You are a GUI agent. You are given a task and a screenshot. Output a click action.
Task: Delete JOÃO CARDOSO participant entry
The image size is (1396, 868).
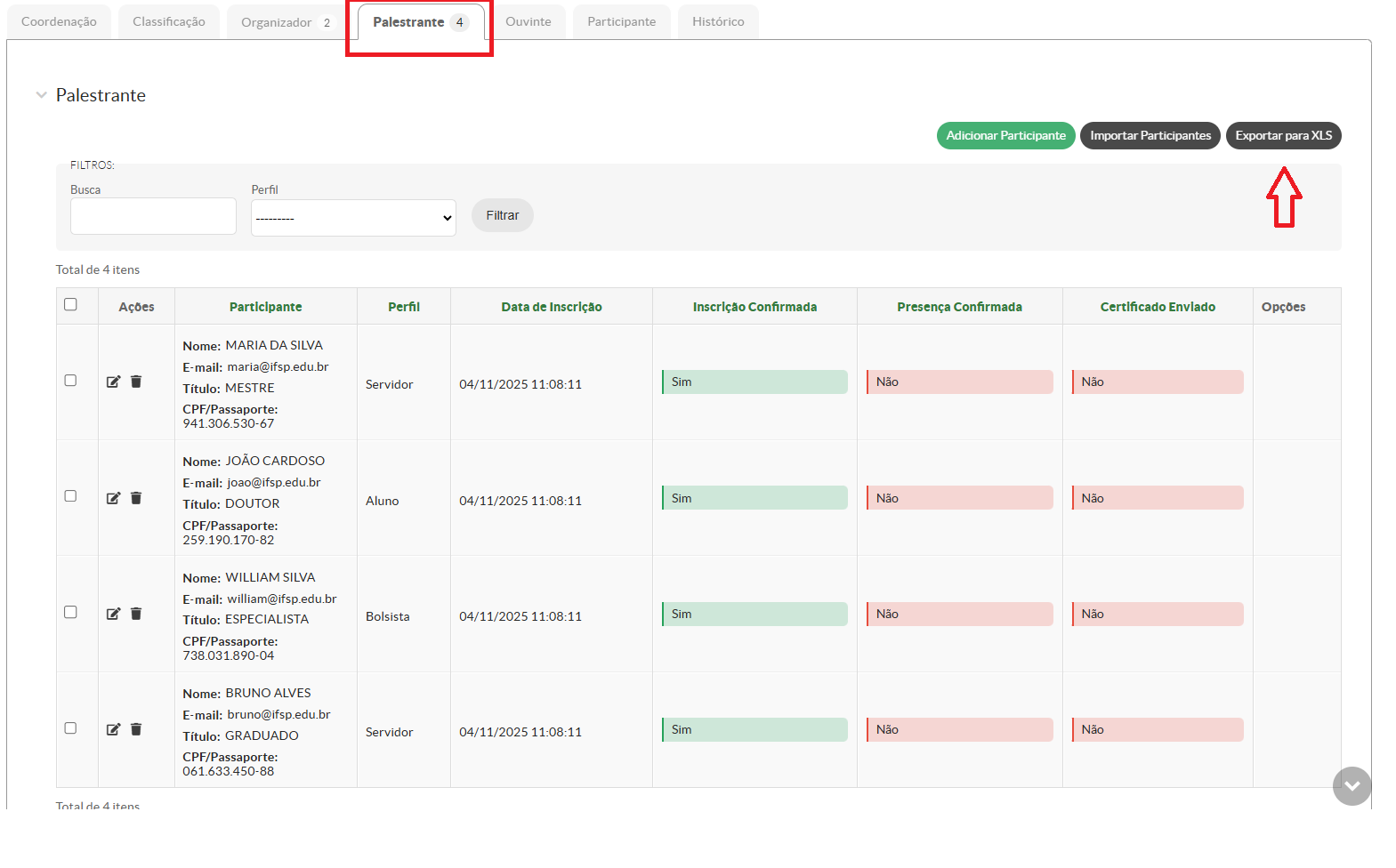tap(136, 498)
